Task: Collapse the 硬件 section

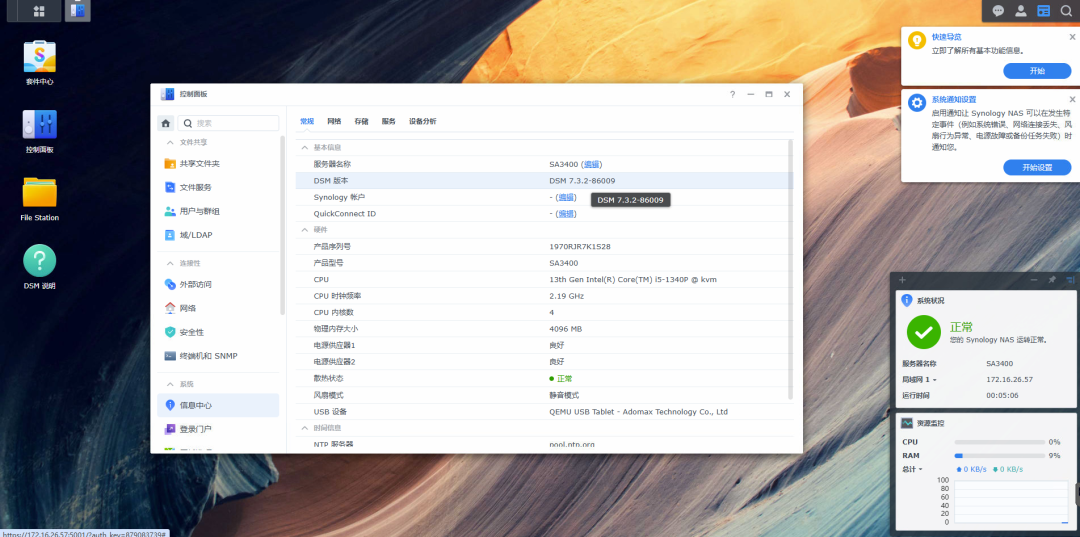Action: (304, 229)
